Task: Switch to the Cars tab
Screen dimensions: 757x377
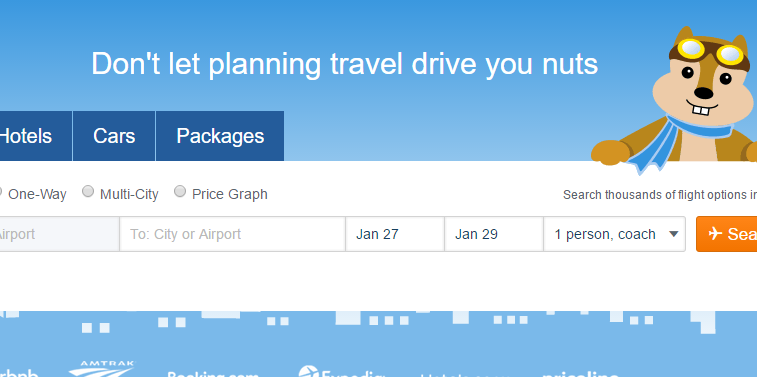Action: 114,136
